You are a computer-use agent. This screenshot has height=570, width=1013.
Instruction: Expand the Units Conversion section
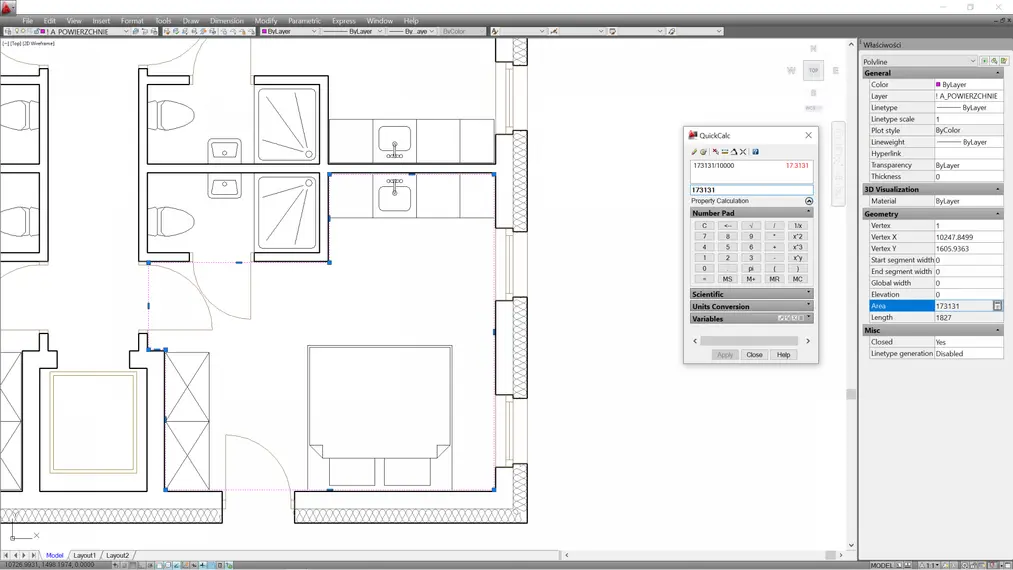pyautogui.click(x=808, y=306)
